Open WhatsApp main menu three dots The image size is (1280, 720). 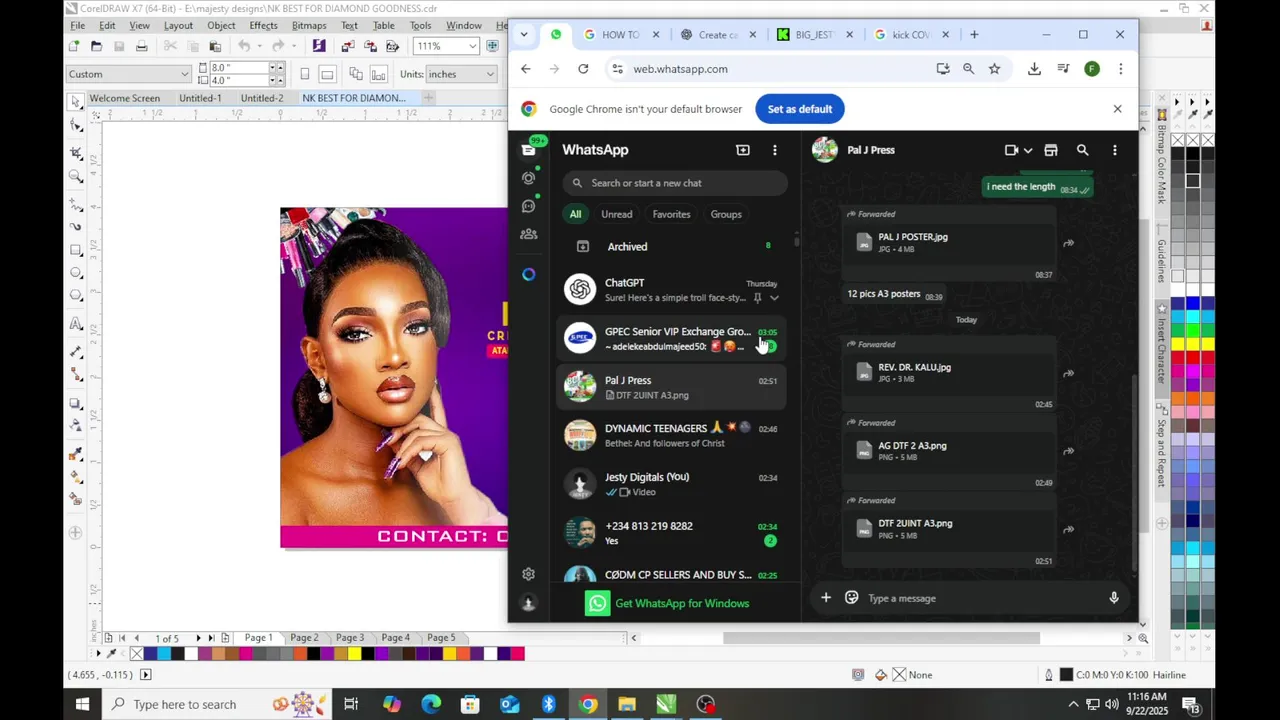tap(774, 150)
